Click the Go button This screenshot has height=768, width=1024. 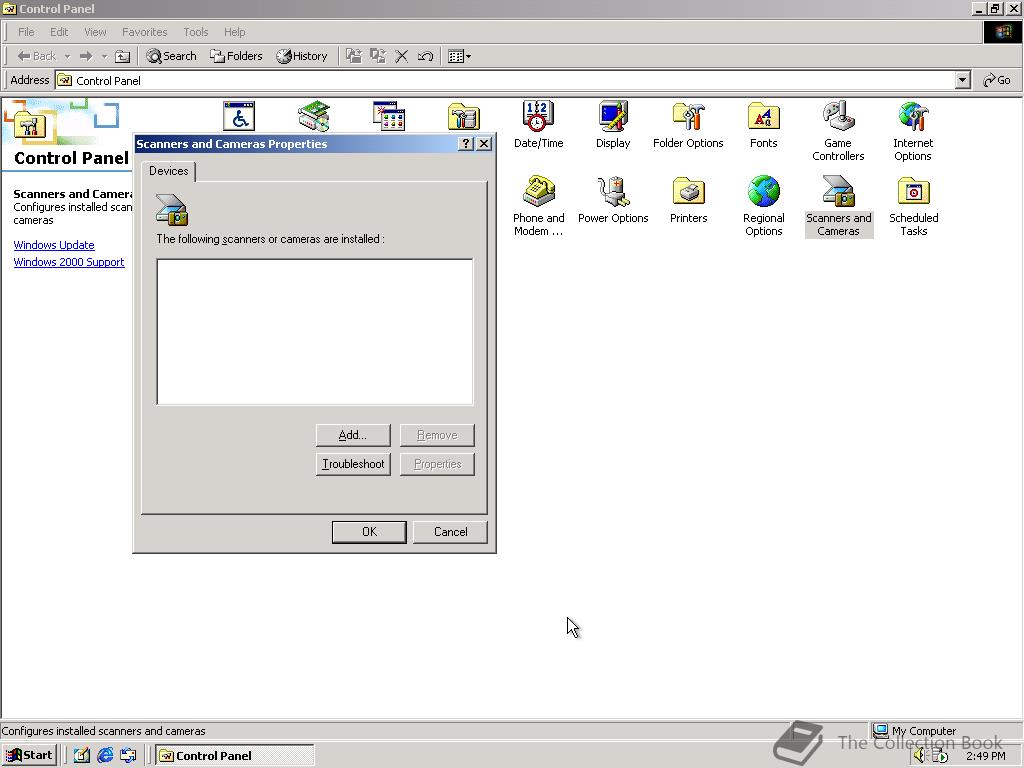tap(997, 80)
